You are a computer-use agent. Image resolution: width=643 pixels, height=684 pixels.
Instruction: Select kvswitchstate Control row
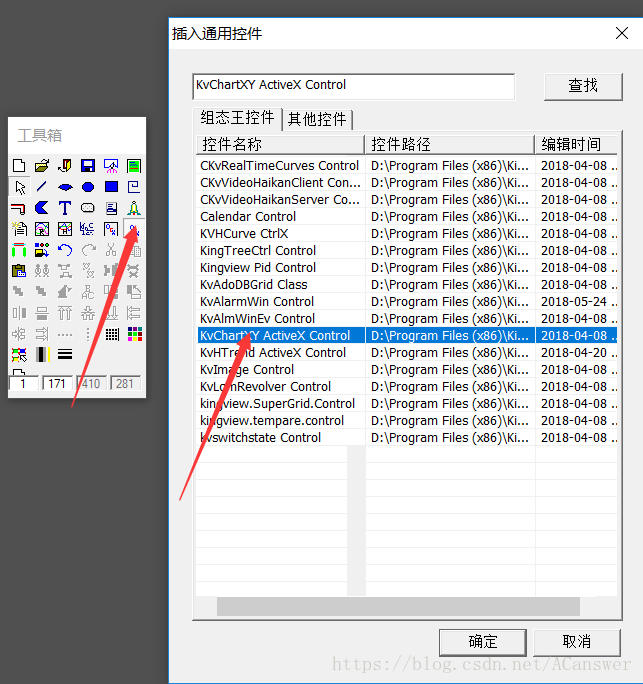click(x=407, y=438)
